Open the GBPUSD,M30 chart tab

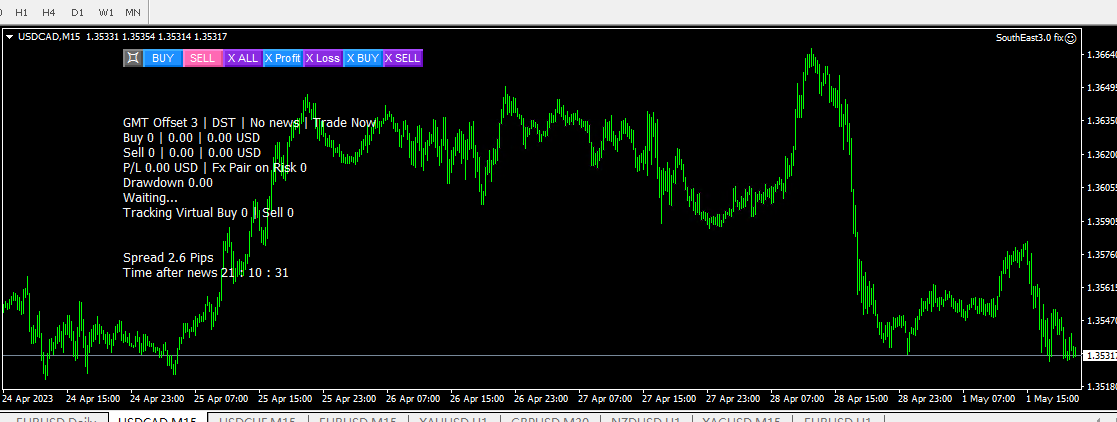point(550,418)
